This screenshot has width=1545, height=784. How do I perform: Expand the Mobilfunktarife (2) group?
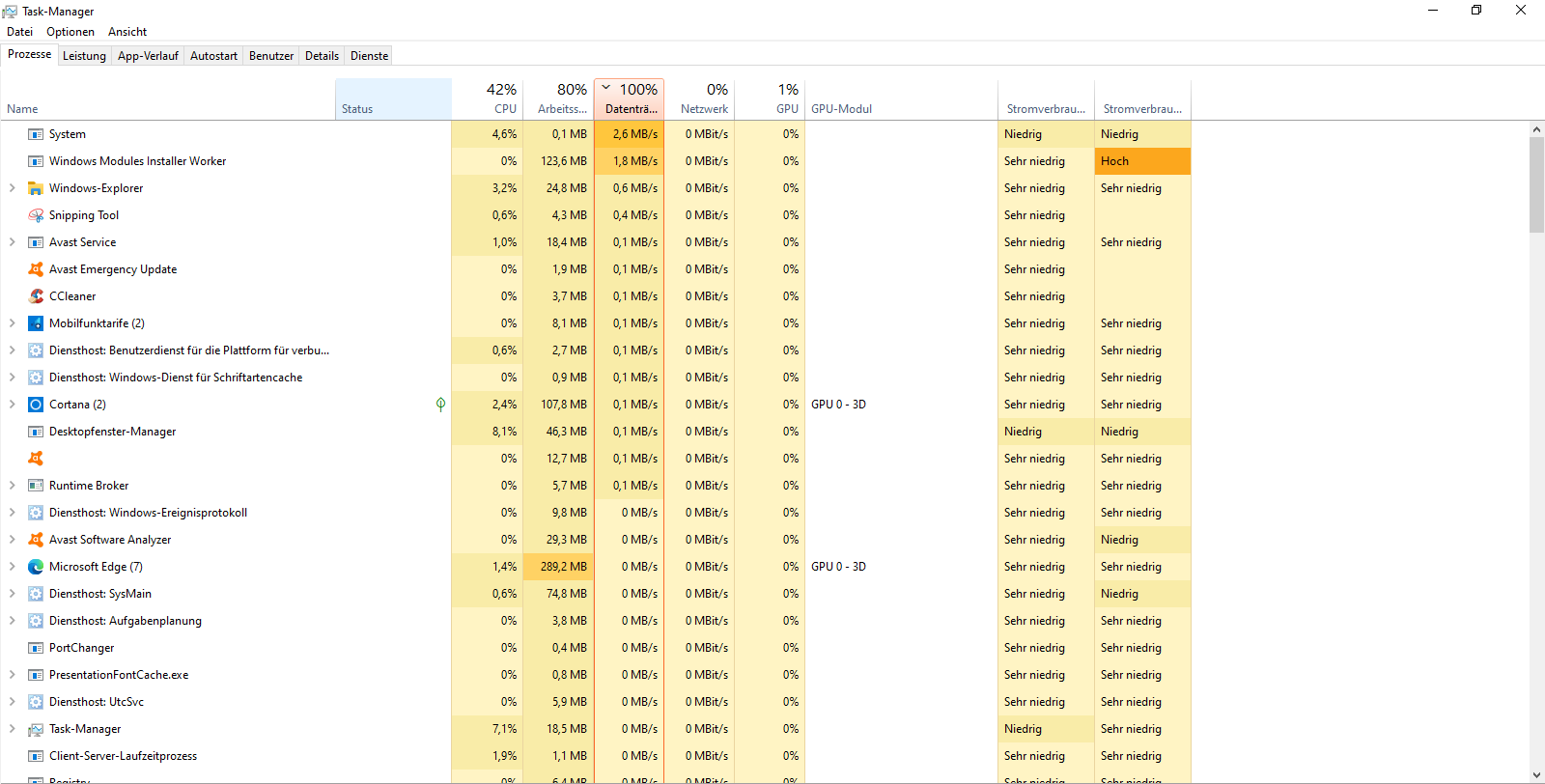[12, 323]
